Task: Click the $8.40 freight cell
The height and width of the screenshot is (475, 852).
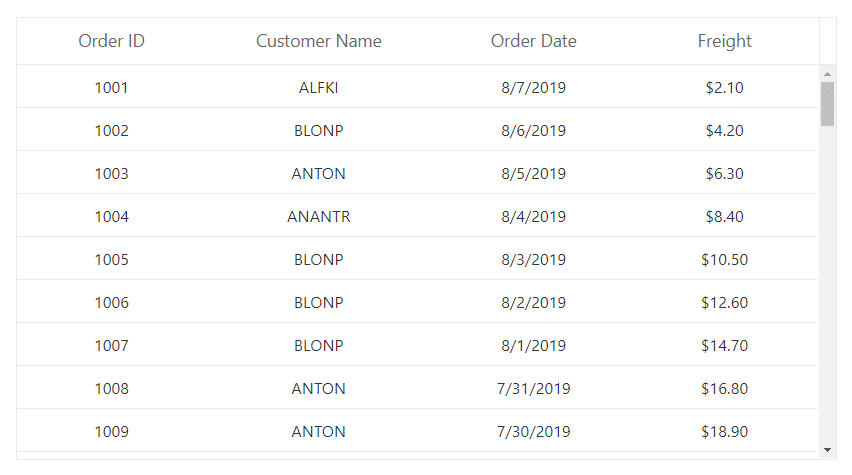Action: tap(725, 216)
